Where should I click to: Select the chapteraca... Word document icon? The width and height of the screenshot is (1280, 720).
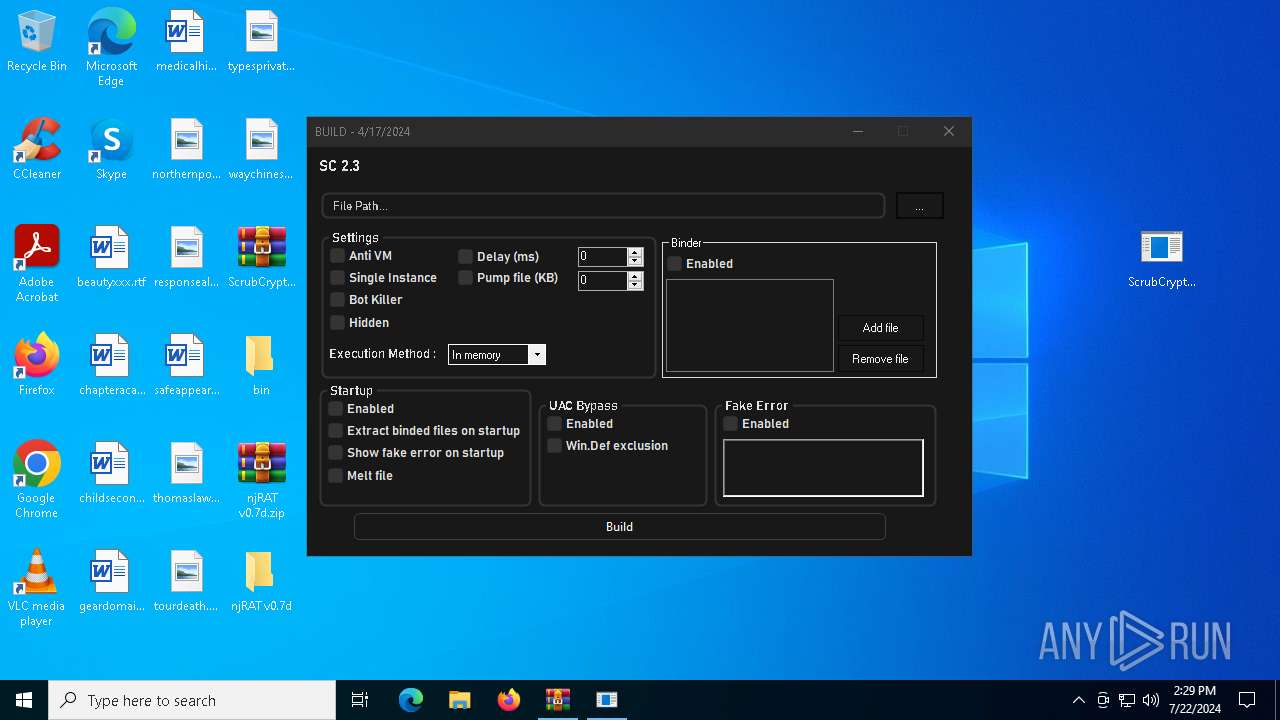111,366
